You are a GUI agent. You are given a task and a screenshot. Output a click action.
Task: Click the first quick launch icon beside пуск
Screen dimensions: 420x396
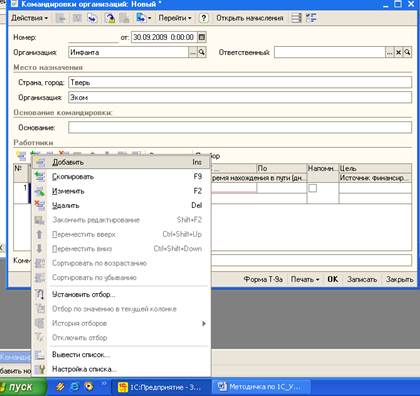tap(60, 387)
